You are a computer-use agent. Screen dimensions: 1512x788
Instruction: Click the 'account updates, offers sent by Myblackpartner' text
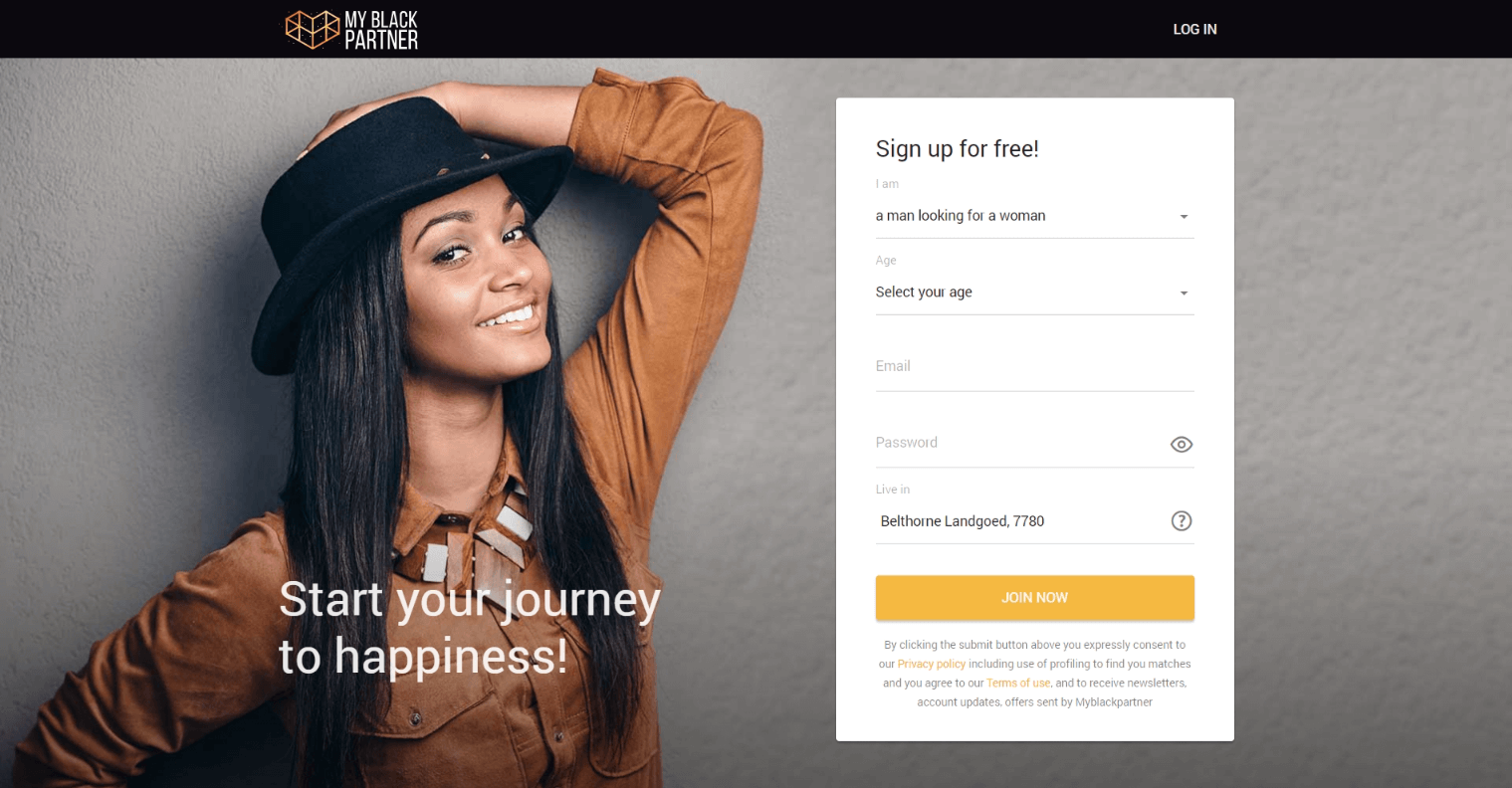1034,701
